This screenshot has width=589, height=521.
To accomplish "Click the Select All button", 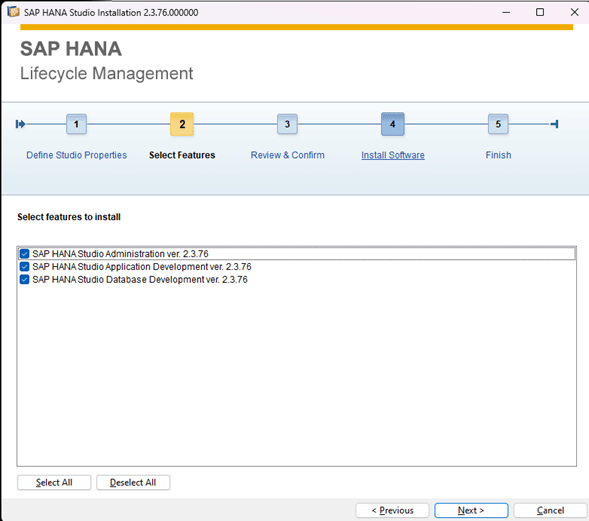I will point(54,482).
